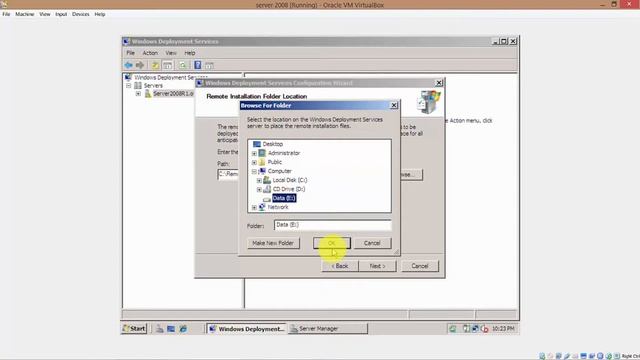Open the blue Help toolbar icon
Image resolution: width=640 pixels, height=360 pixels.
pyautogui.click(x=198, y=65)
